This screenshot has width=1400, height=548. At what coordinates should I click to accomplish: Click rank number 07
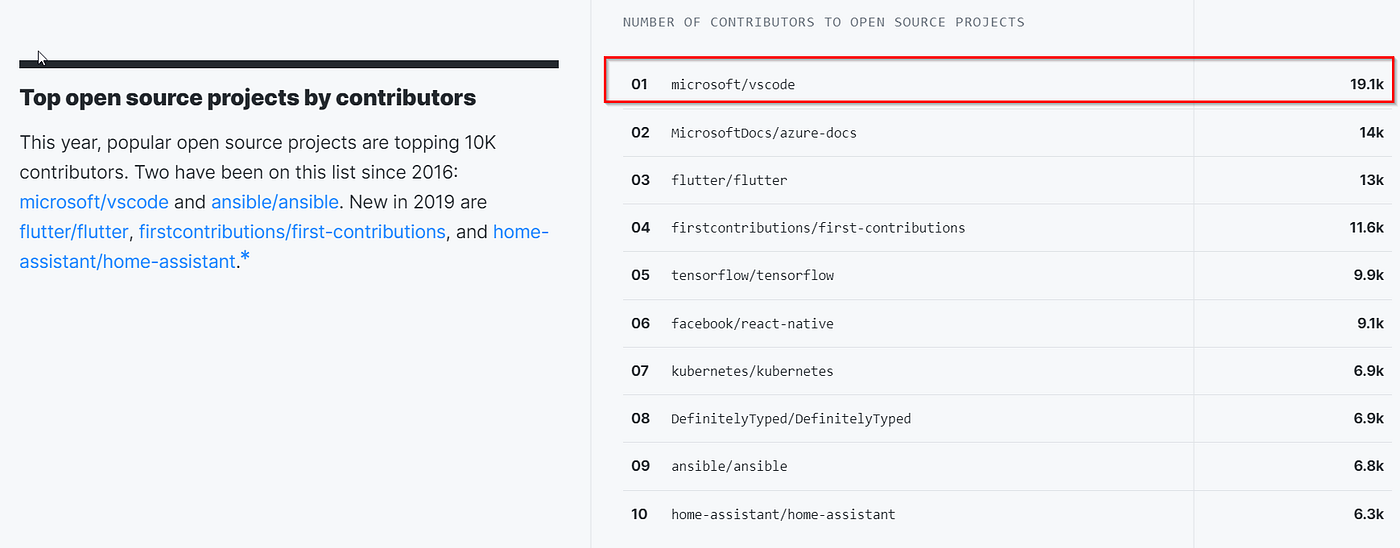coord(640,371)
